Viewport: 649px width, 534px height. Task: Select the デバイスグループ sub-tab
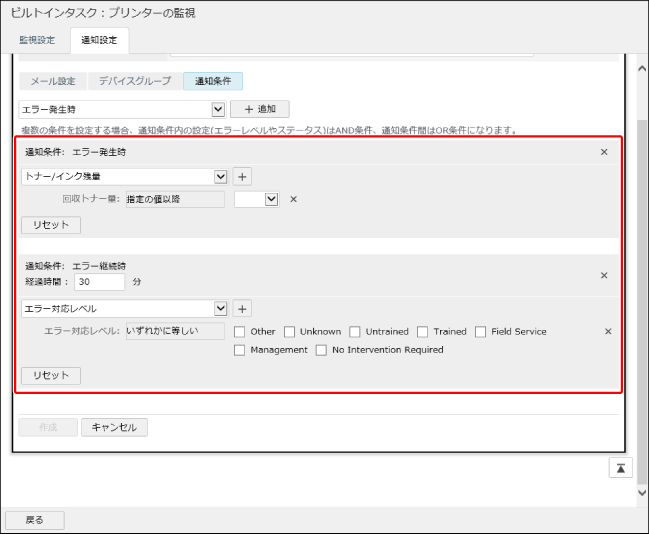(x=134, y=81)
